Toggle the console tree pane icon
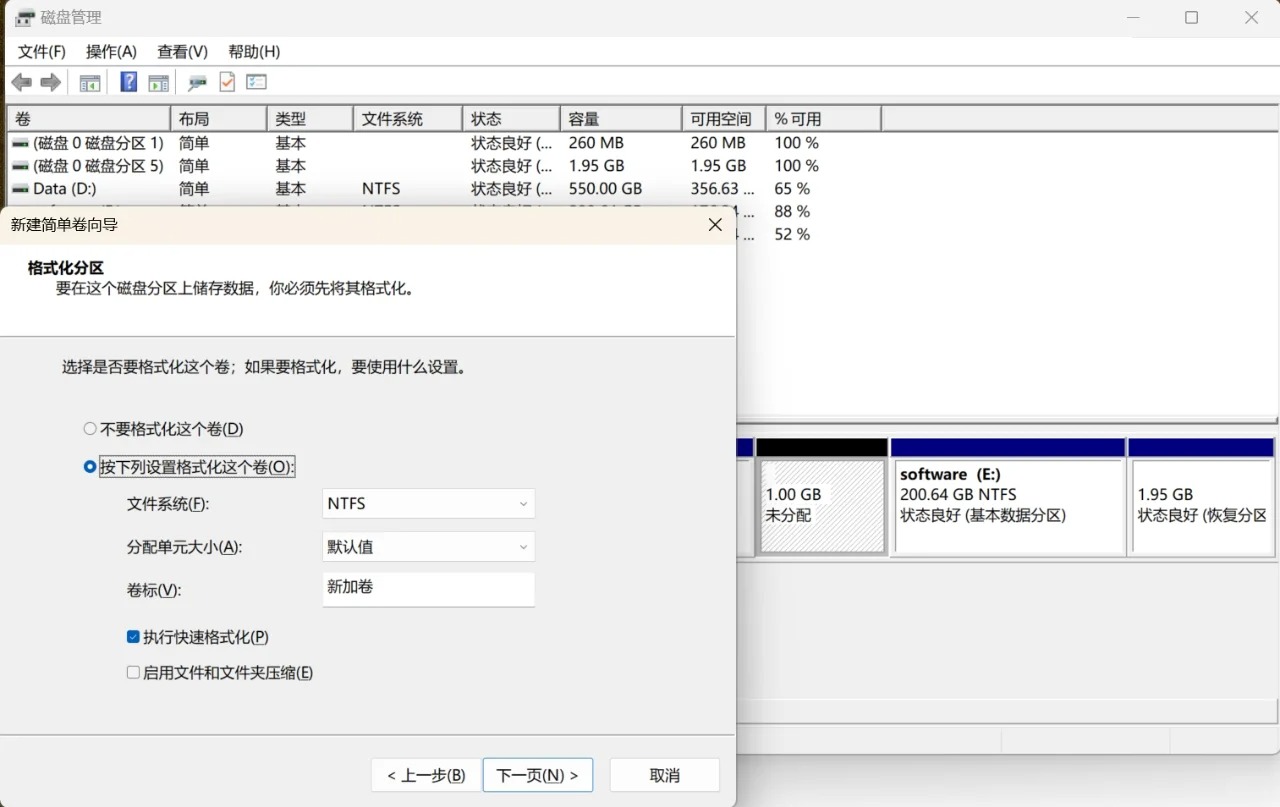 pyautogui.click(x=89, y=81)
